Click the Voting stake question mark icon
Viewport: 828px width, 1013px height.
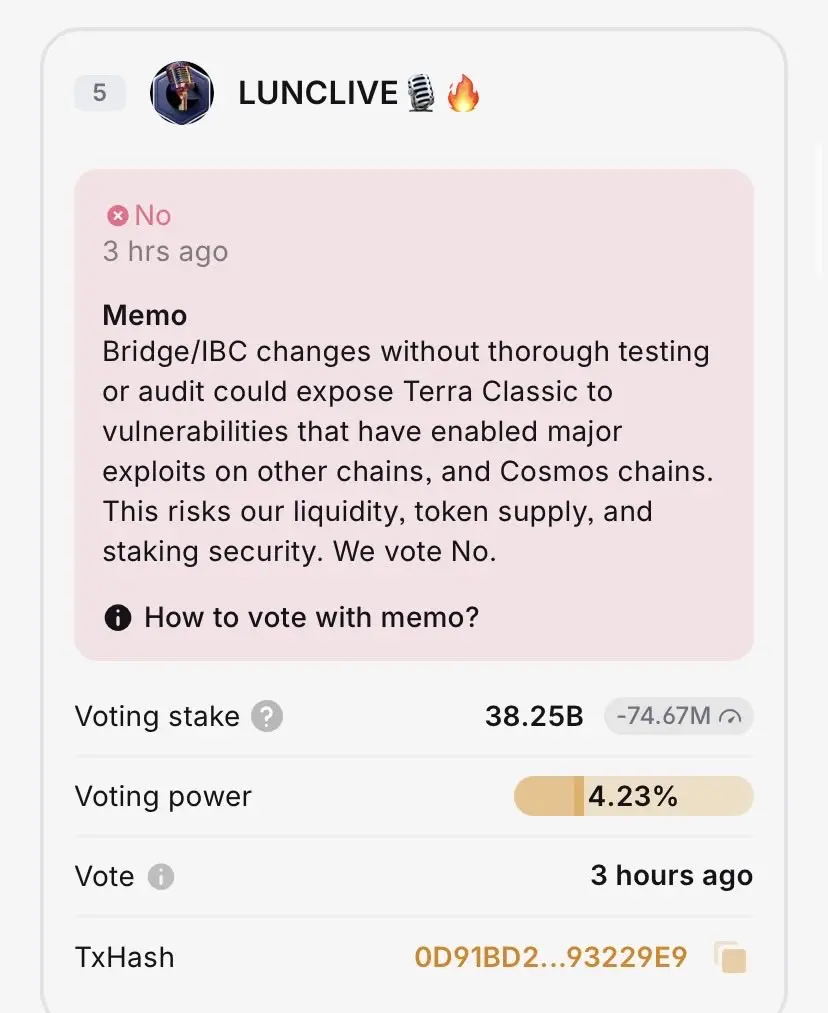[267, 716]
